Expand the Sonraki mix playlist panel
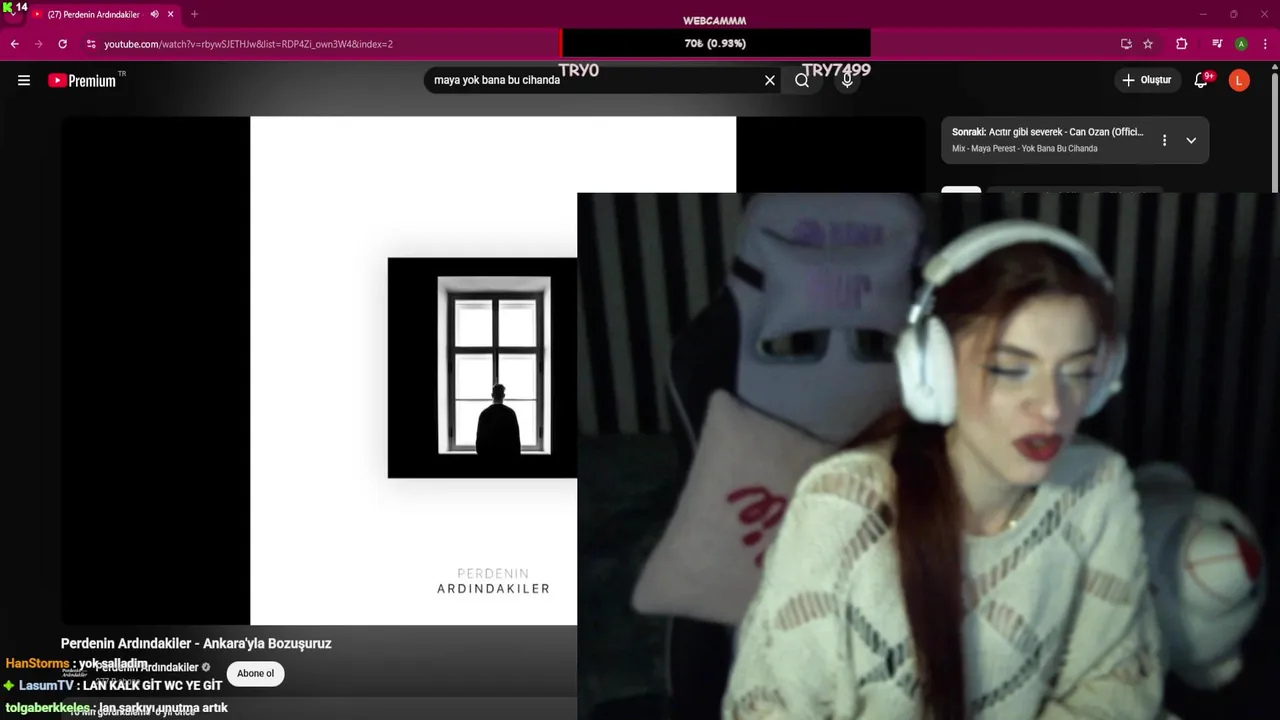1280x720 pixels. [x=1191, y=140]
